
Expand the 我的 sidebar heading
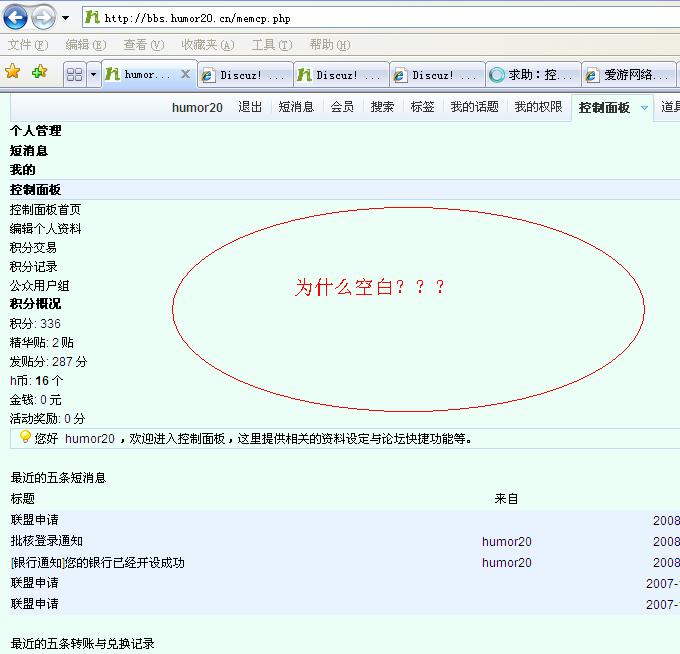(23, 170)
